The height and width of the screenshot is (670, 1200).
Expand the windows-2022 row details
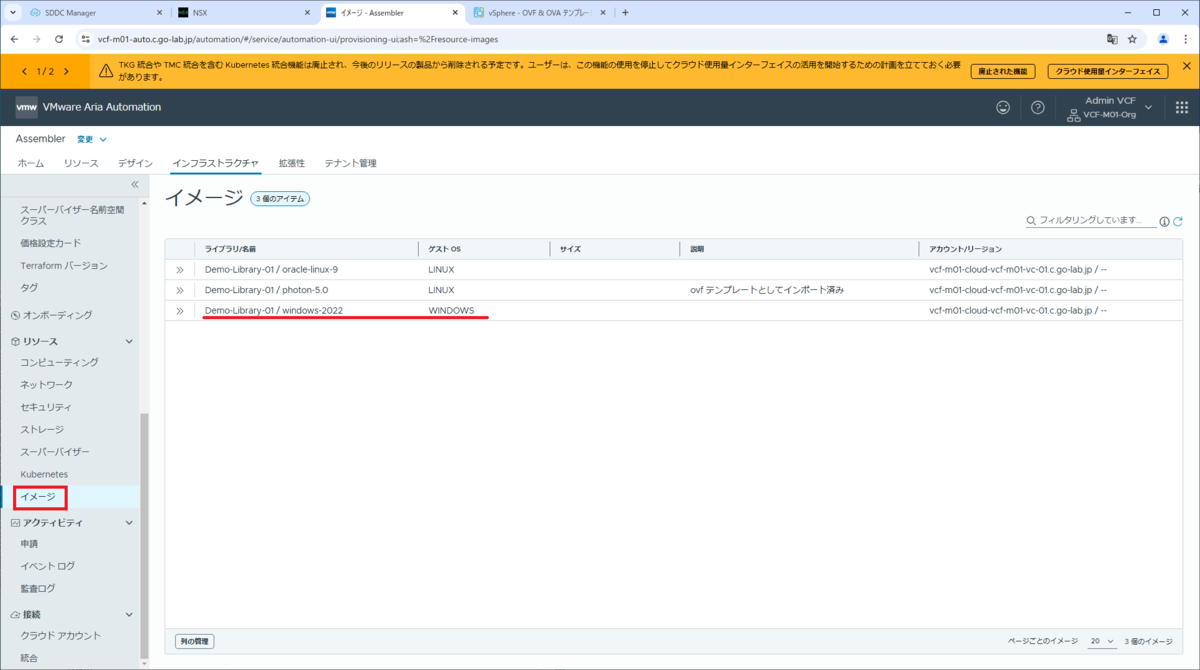(180, 311)
